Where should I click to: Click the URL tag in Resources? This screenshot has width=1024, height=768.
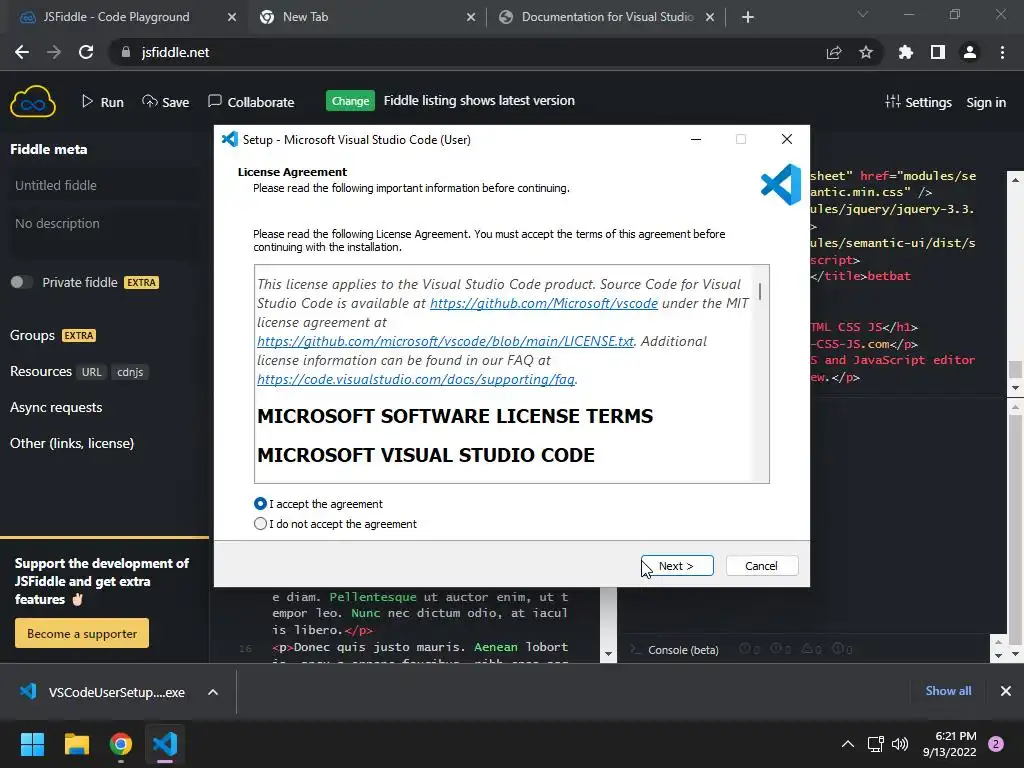(x=91, y=372)
